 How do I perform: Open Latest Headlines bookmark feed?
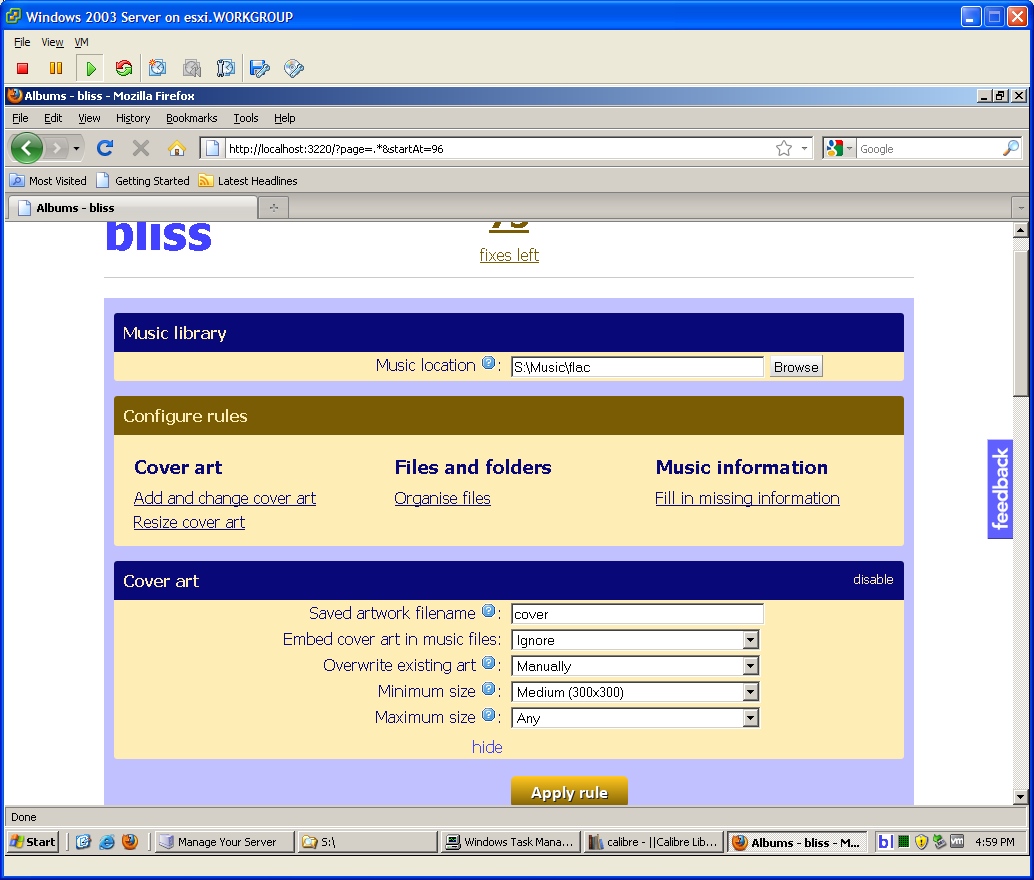coord(248,181)
